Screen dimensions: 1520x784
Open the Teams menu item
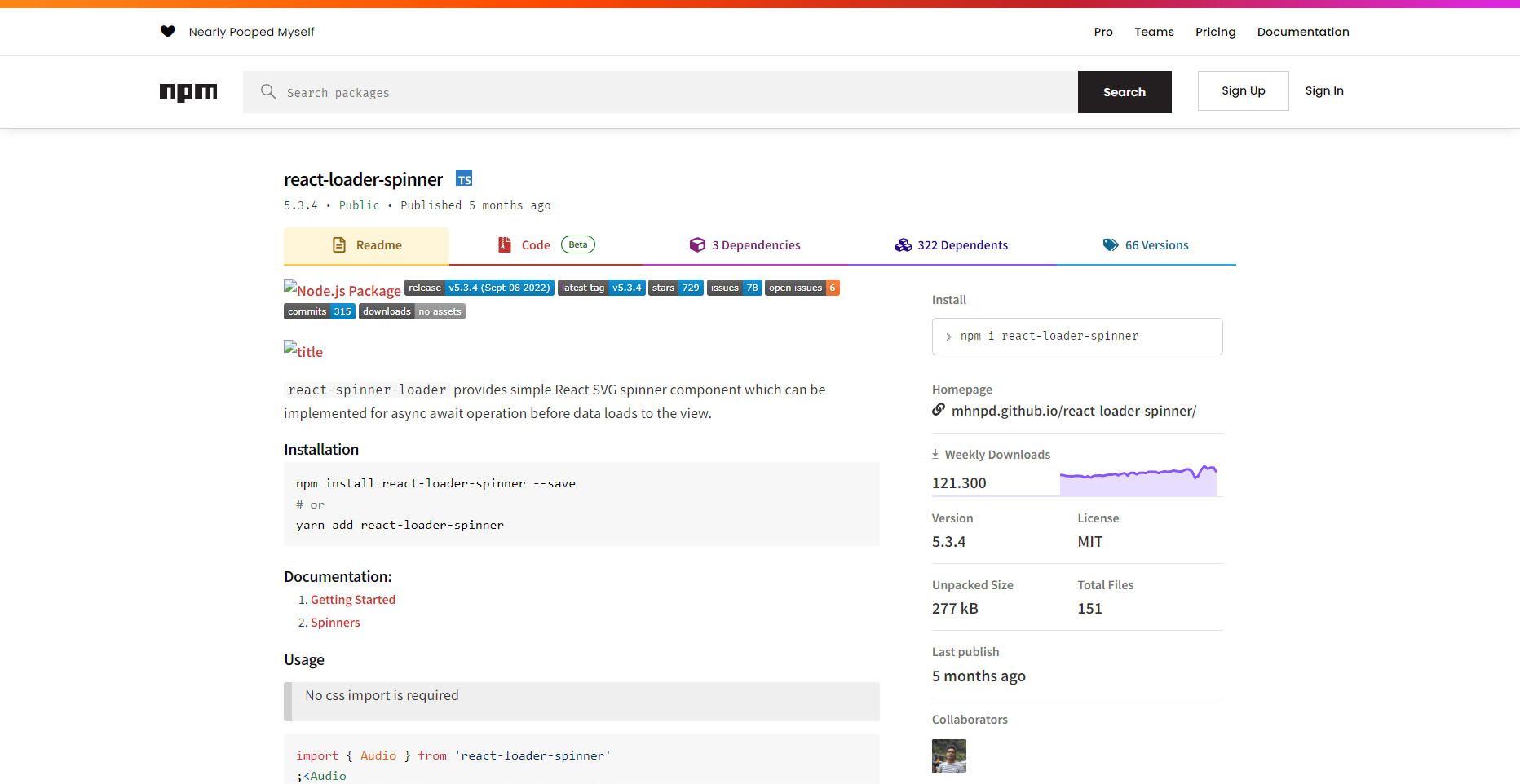[1155, 32]
